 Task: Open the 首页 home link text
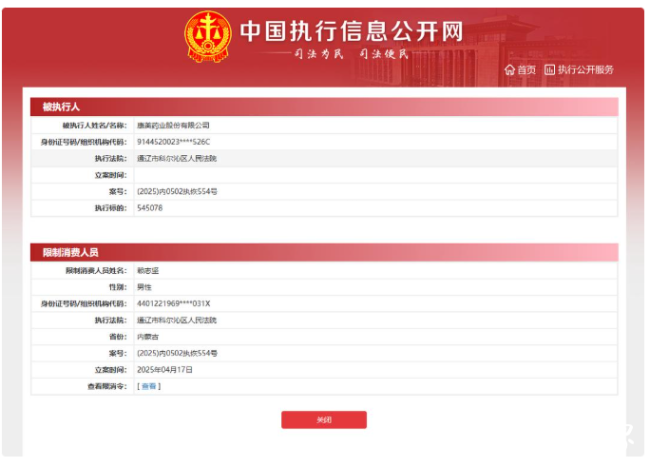[526, 70]
